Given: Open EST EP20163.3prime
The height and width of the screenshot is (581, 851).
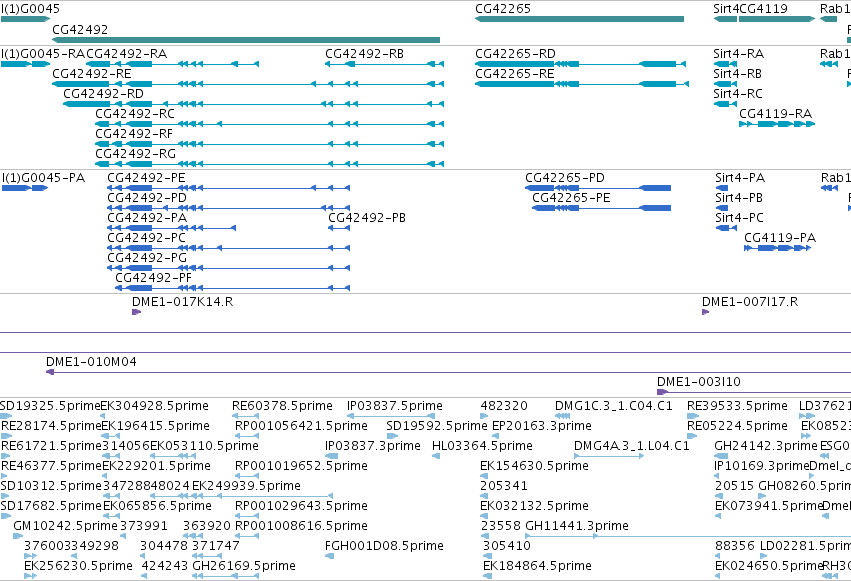Looking at the screenshot, I should tap(495, 436).
